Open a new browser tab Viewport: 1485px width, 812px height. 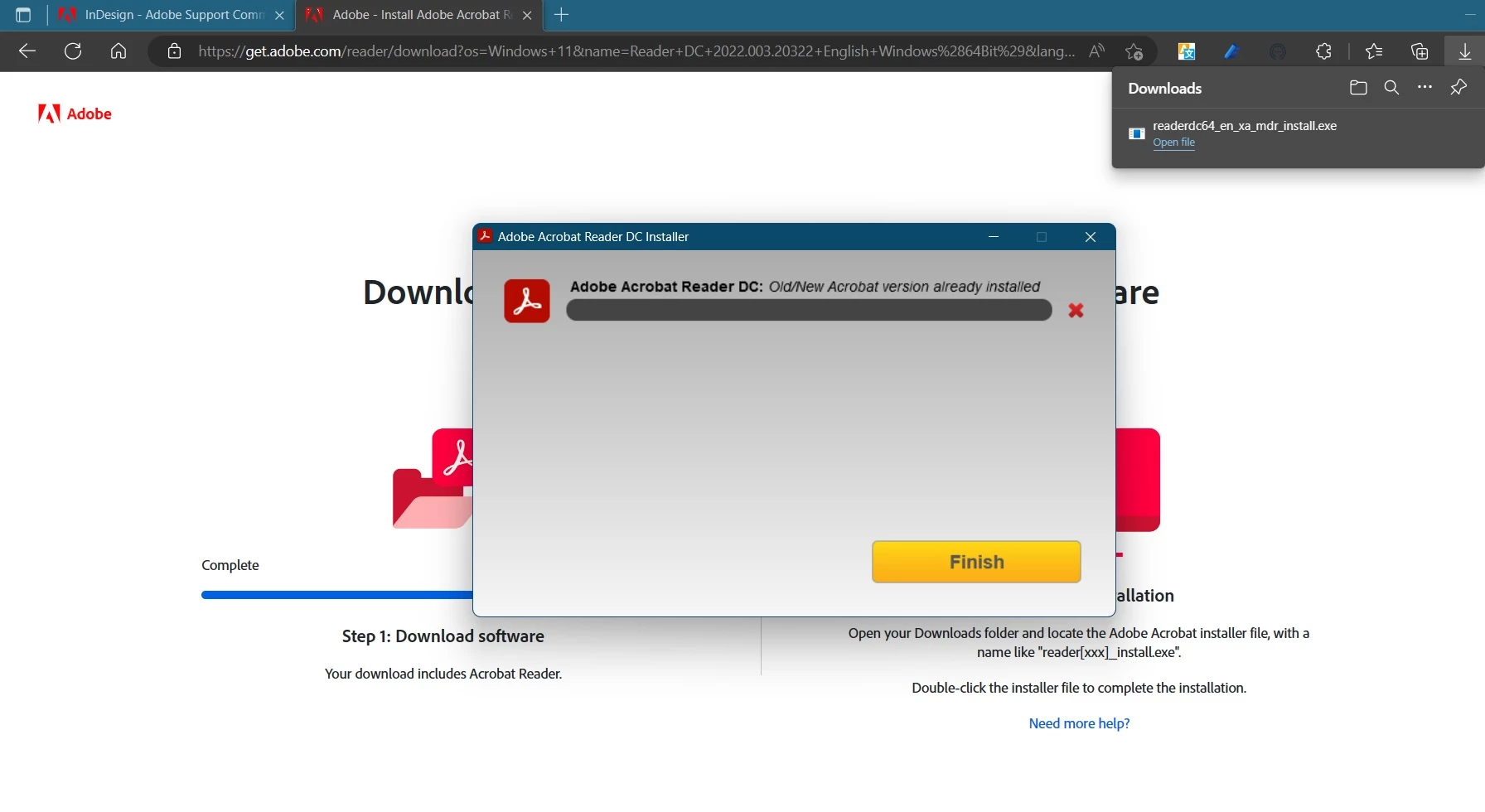[x=561, y=14]
